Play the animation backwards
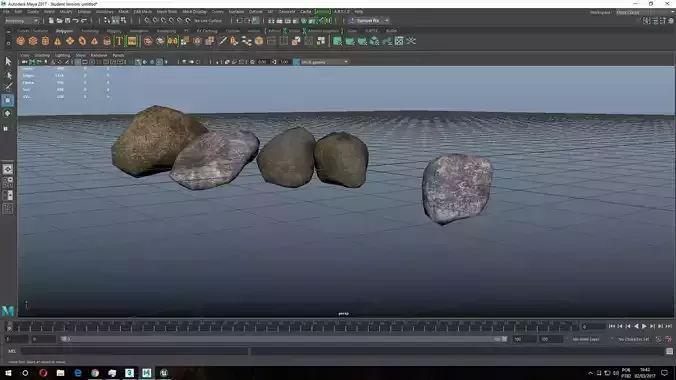Viewport: 676px width, 380px height. 636,327
